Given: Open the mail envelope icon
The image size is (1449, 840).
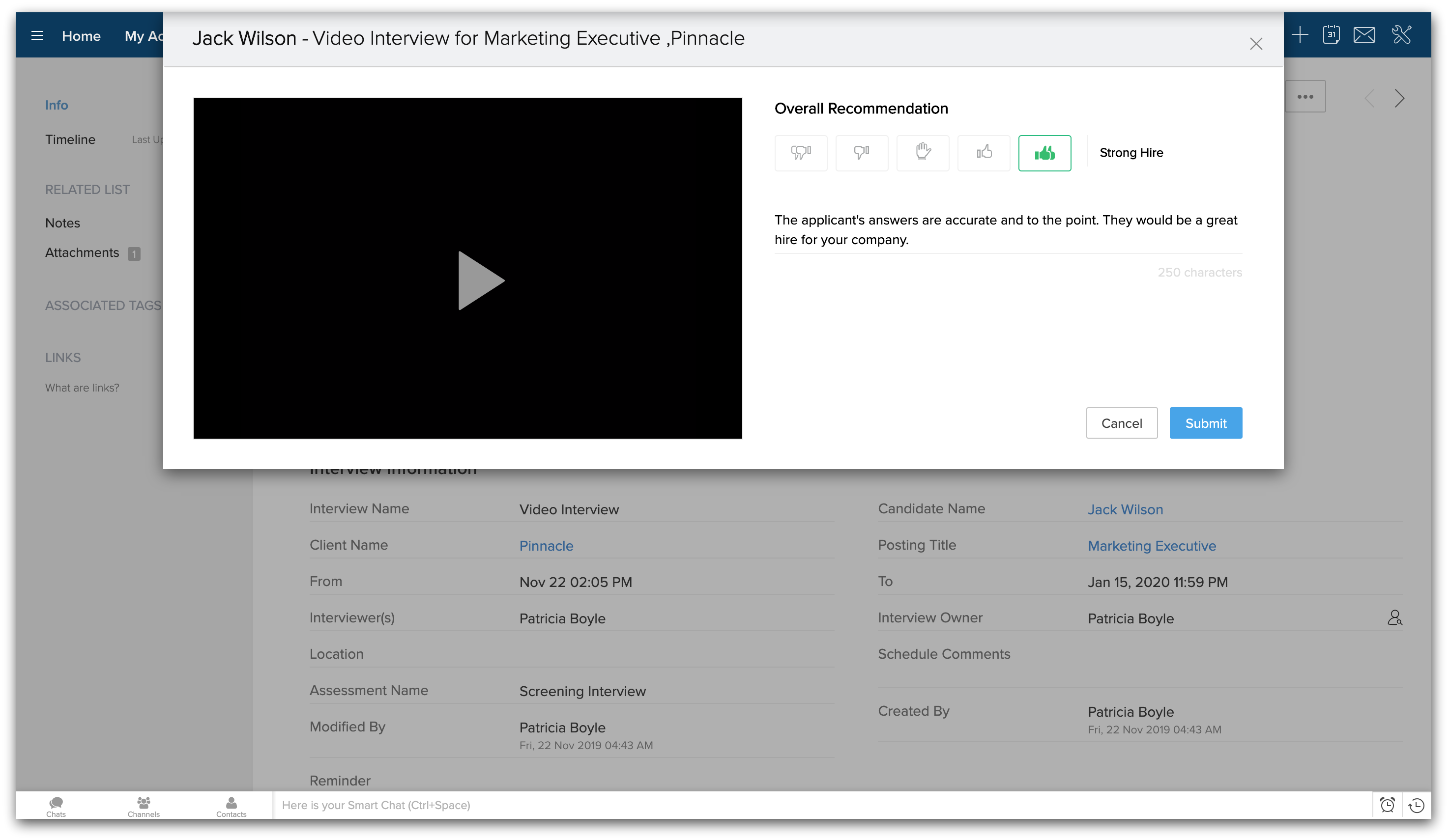Looking at the screenshot, I should click(x=1364, y=34).
